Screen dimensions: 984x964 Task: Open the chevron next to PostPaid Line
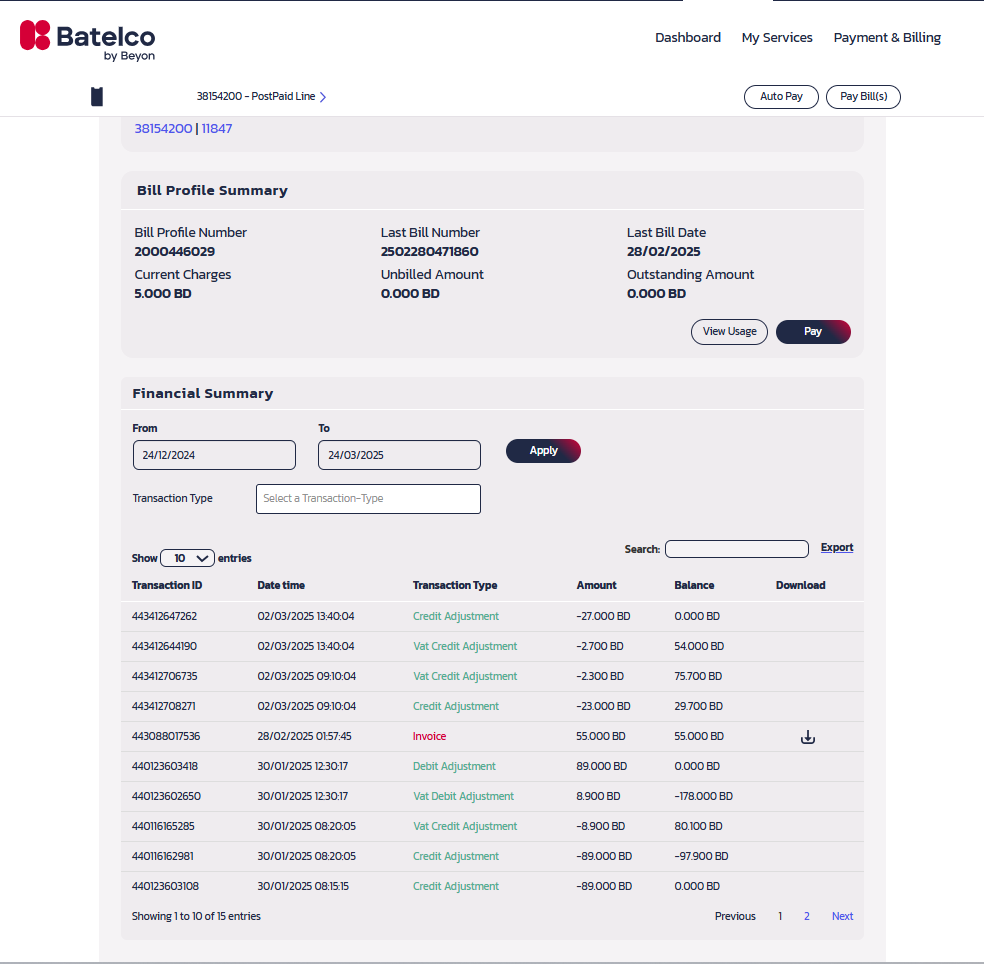tap(323, 97)
